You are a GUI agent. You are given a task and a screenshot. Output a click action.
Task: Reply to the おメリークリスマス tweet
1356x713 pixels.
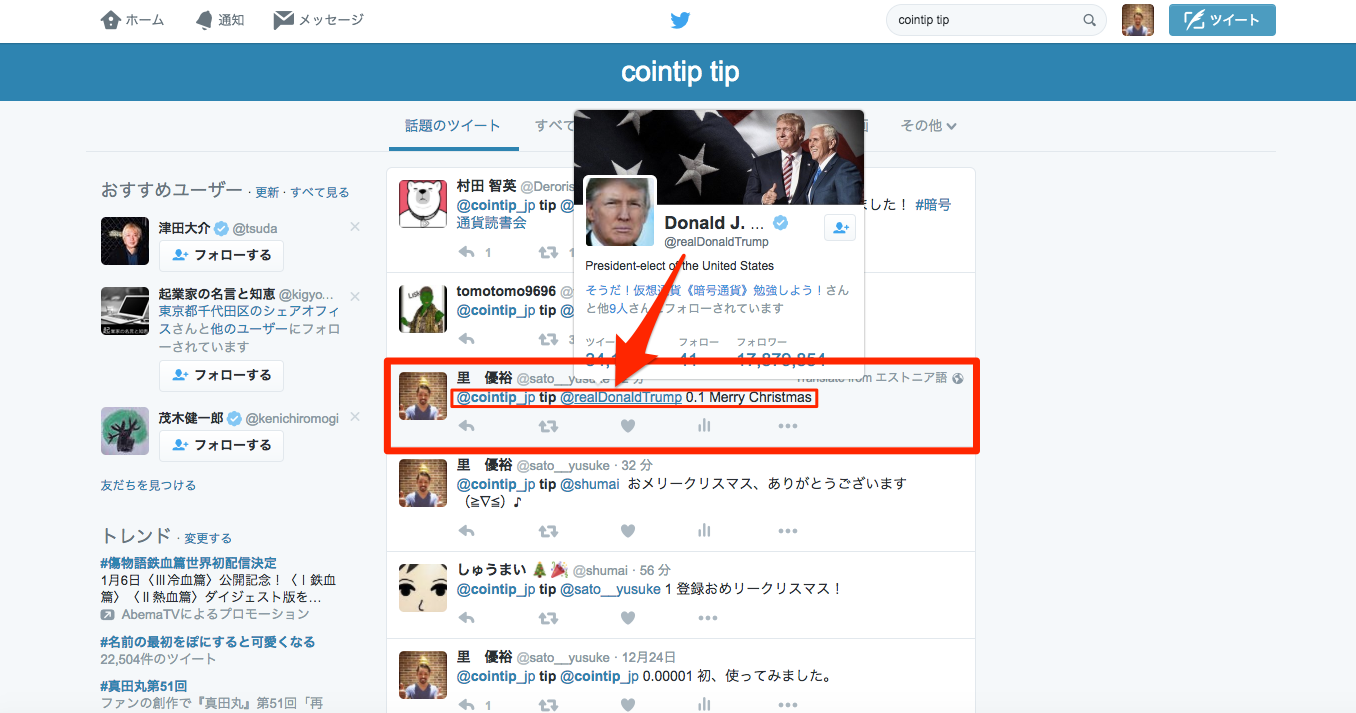pos(466,531)
